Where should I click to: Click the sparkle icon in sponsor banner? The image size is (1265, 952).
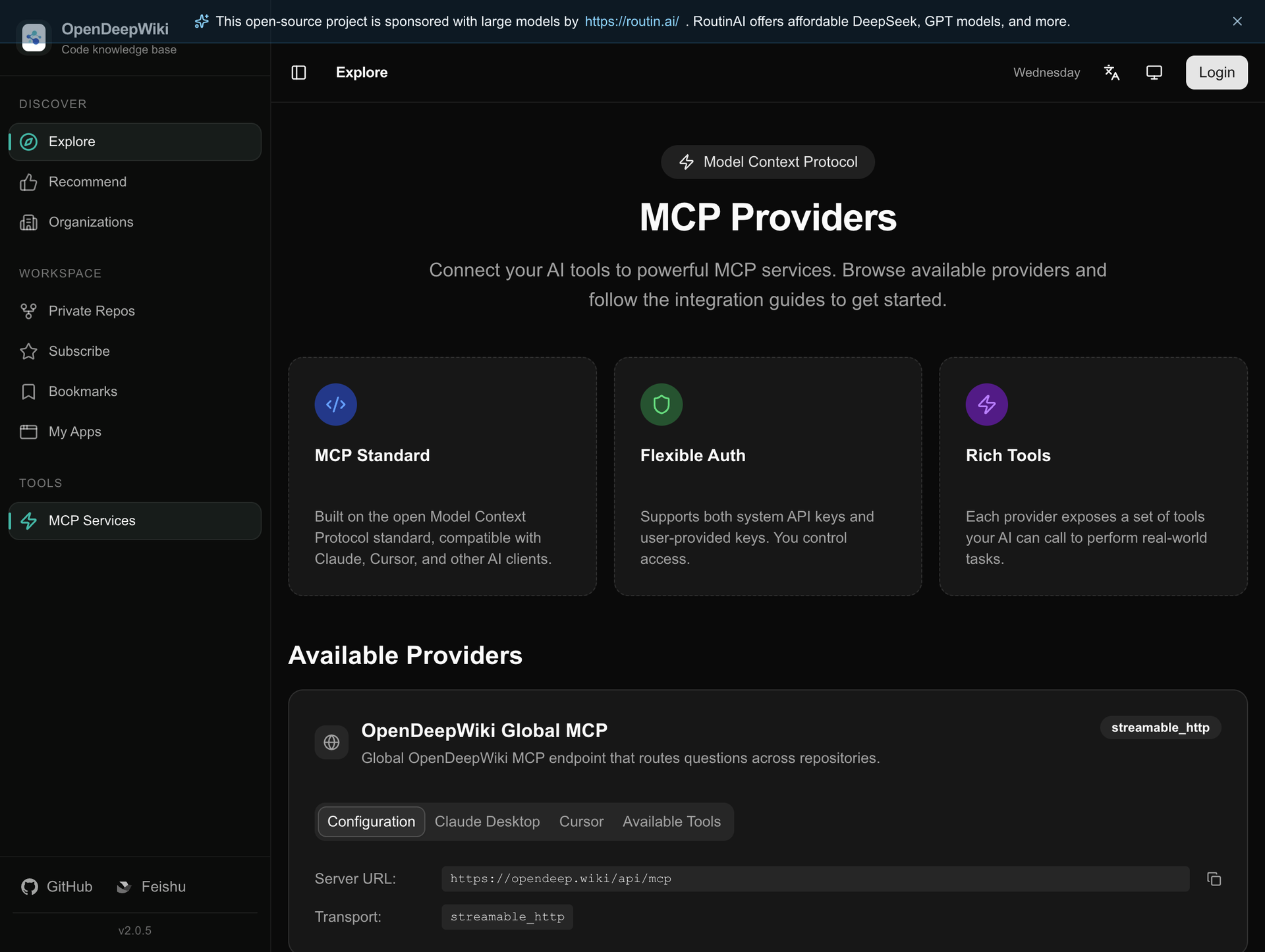202,21
